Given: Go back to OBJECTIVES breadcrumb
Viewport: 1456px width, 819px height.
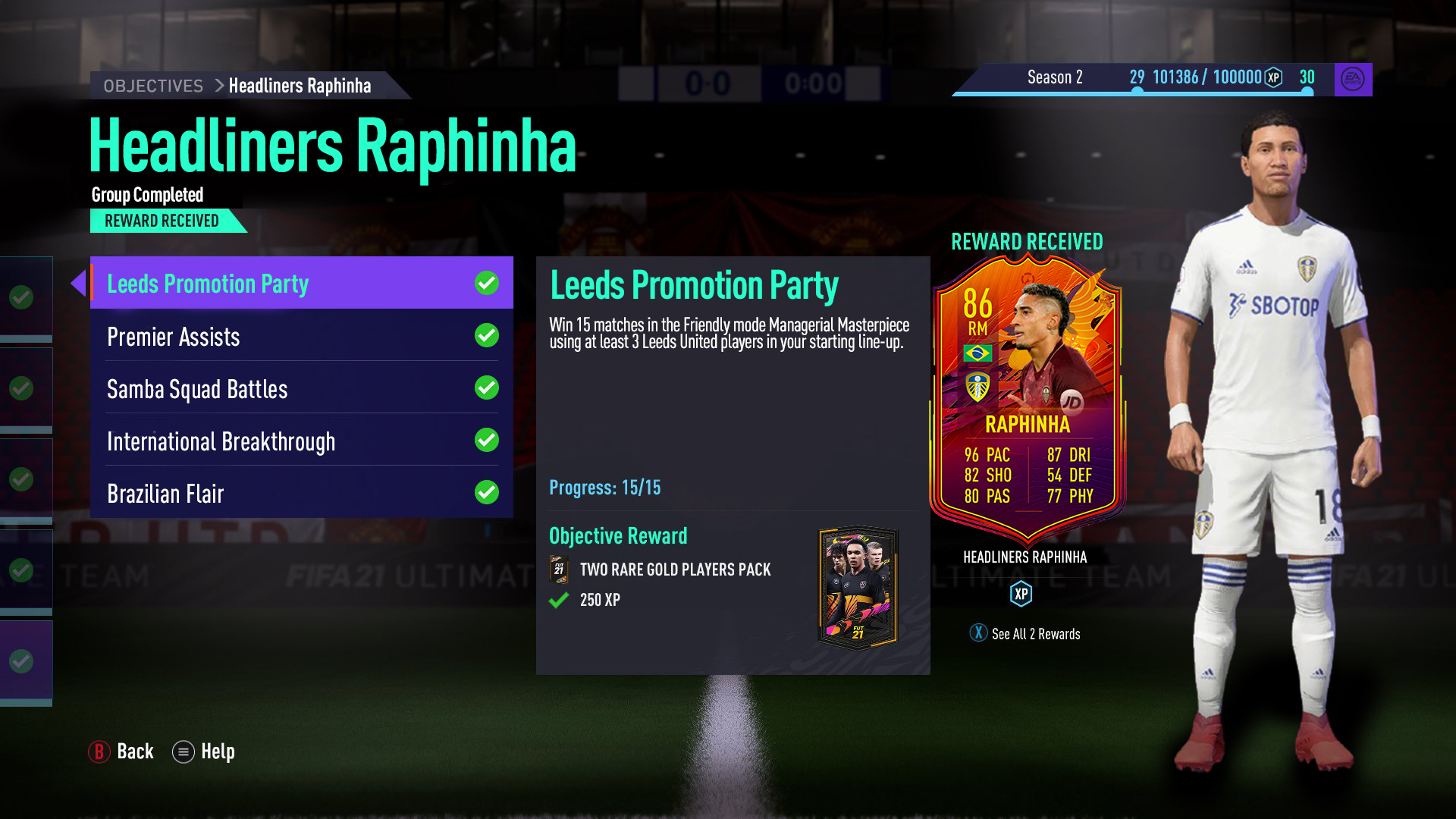Looking at the screenshot, I should [153, 86].
